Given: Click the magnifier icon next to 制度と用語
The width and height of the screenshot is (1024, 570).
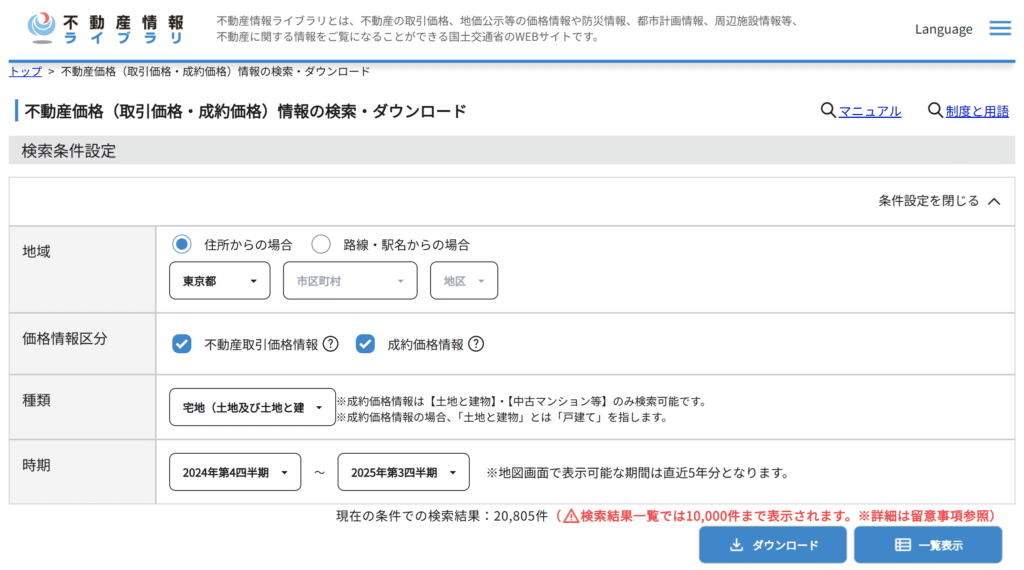Looking at the screenshot, I should 935,110.
